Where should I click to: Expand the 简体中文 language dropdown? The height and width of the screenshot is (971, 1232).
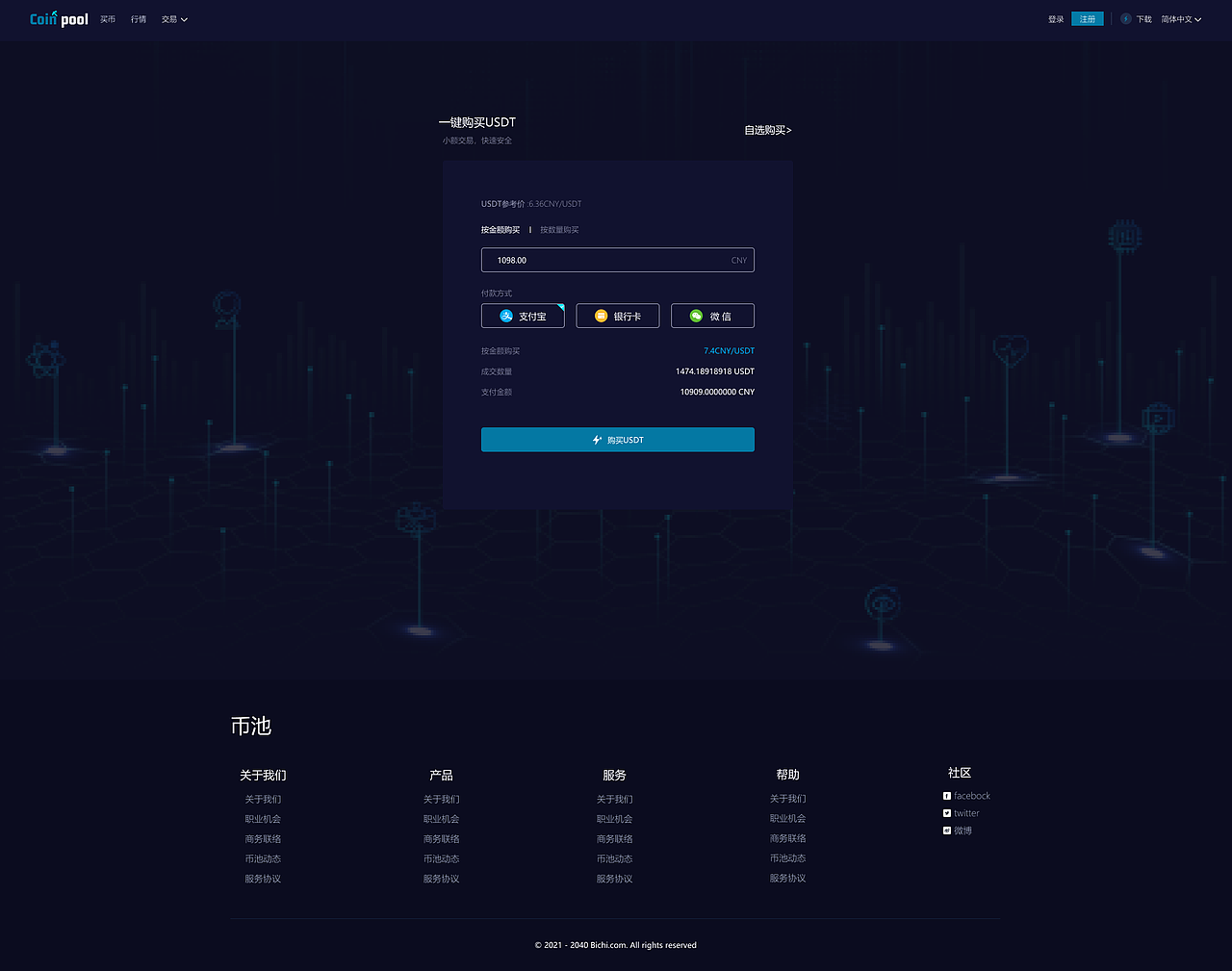(1181, 19)
